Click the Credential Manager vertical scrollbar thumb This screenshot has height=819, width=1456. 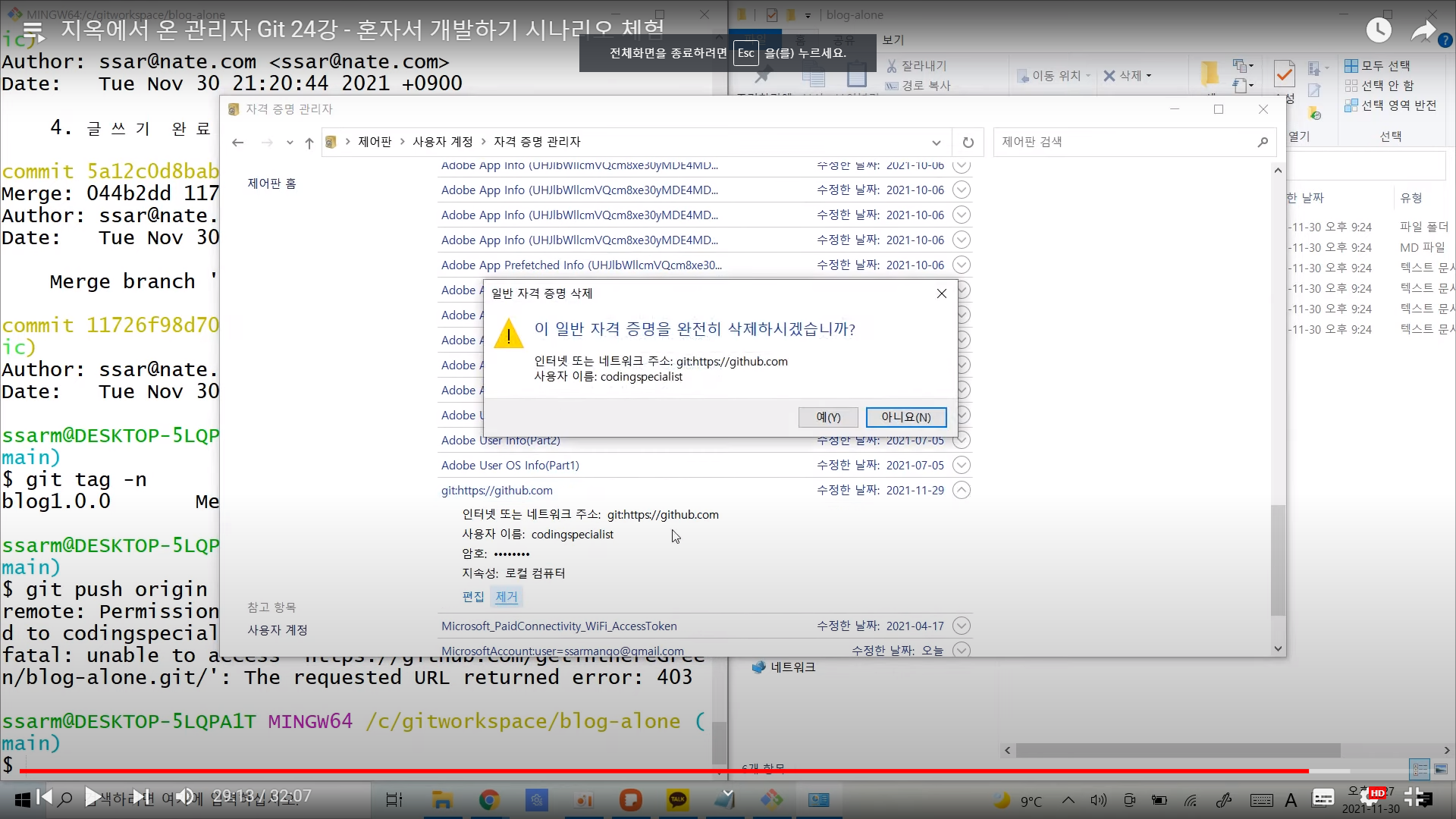[x=1278, y=560]
